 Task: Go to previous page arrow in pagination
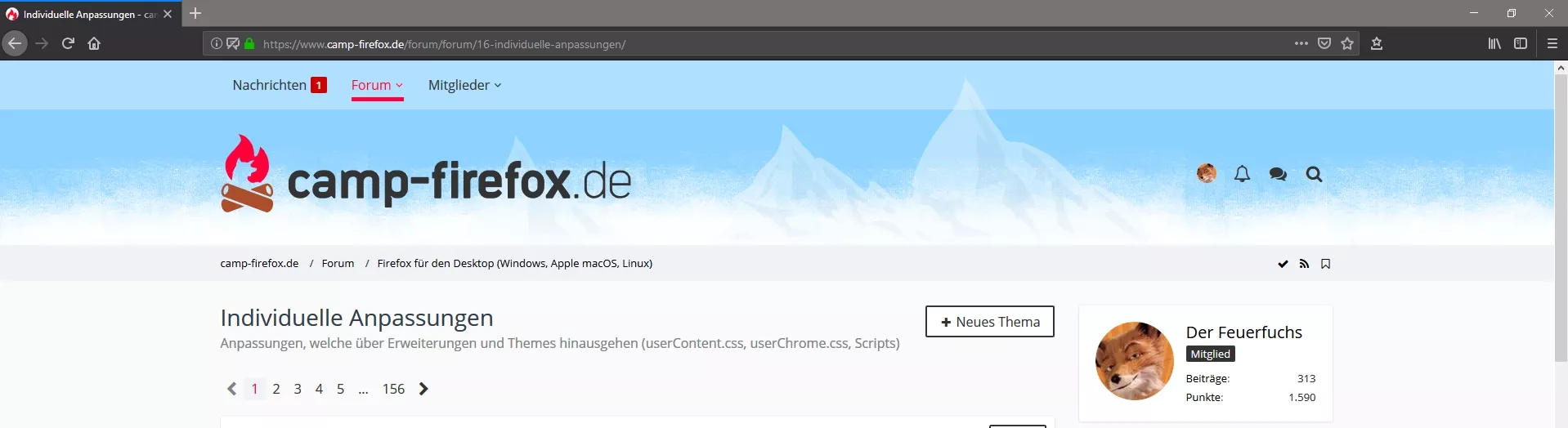point(231,389)
